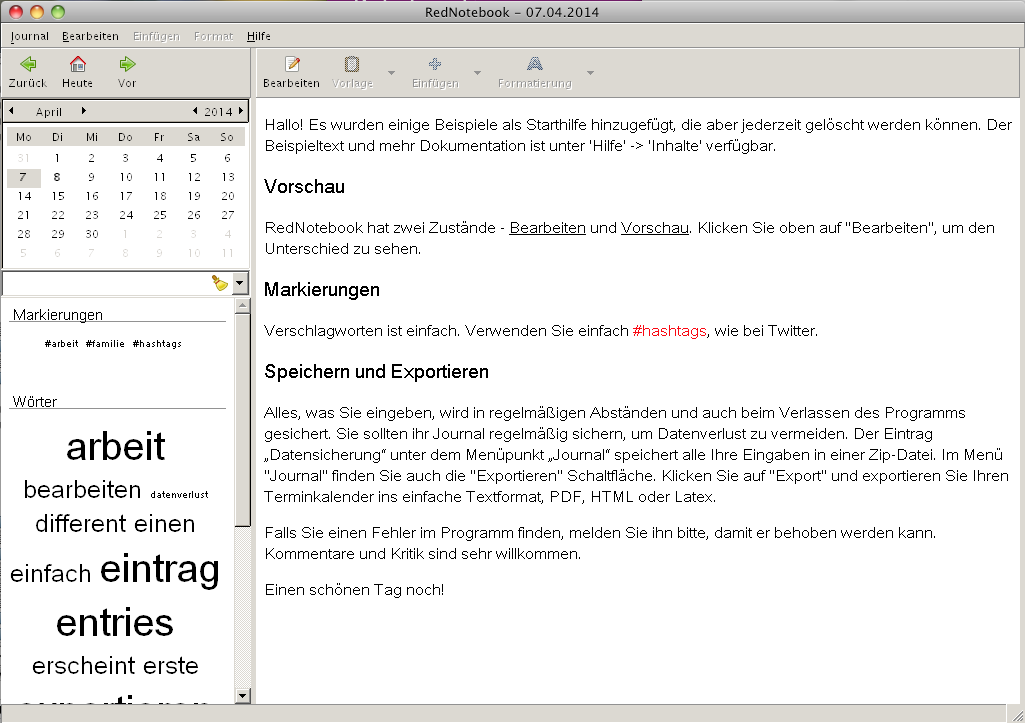The height and width of the screenshot is (723, 1025).
Task: Switch to edit mode via Bearbeiten toolbar icon
Action: (292, 64)
